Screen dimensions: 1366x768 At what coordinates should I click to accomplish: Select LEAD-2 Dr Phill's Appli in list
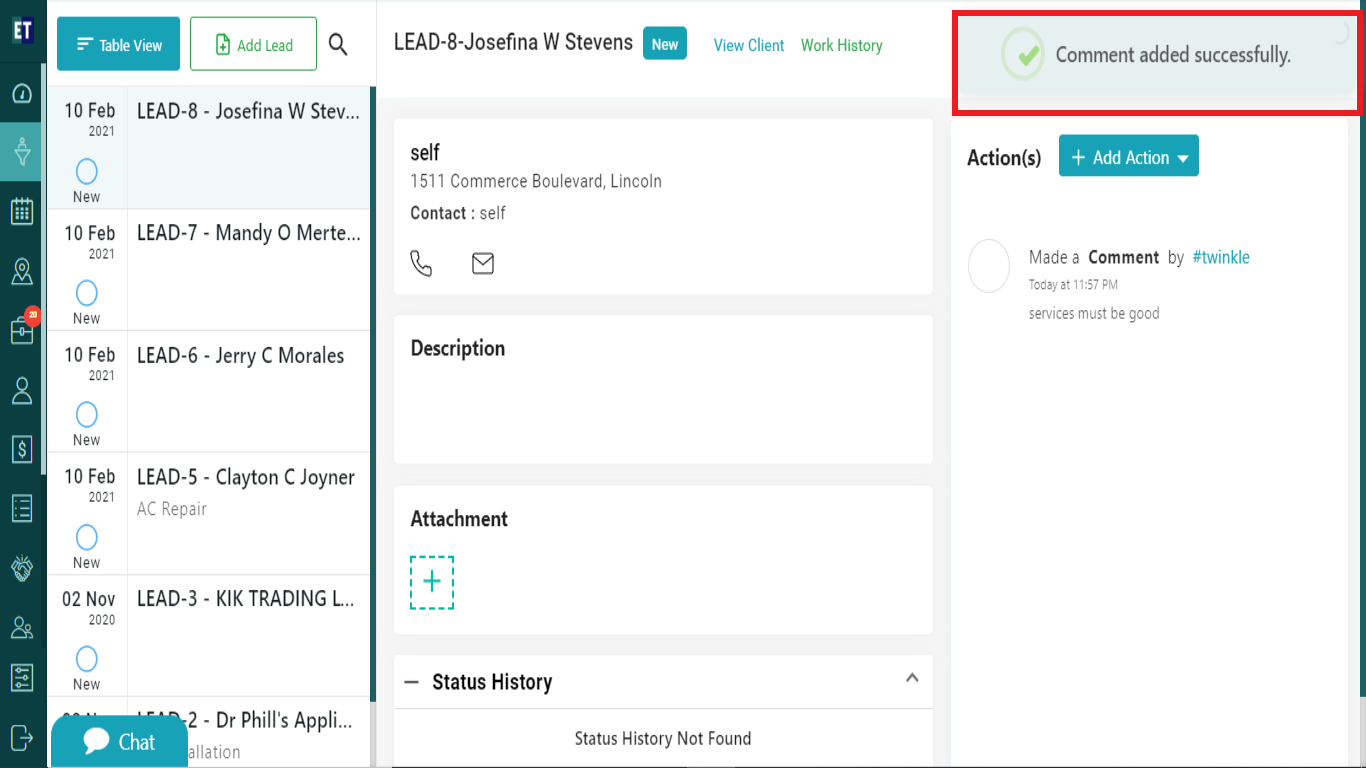tap(209, 732)
